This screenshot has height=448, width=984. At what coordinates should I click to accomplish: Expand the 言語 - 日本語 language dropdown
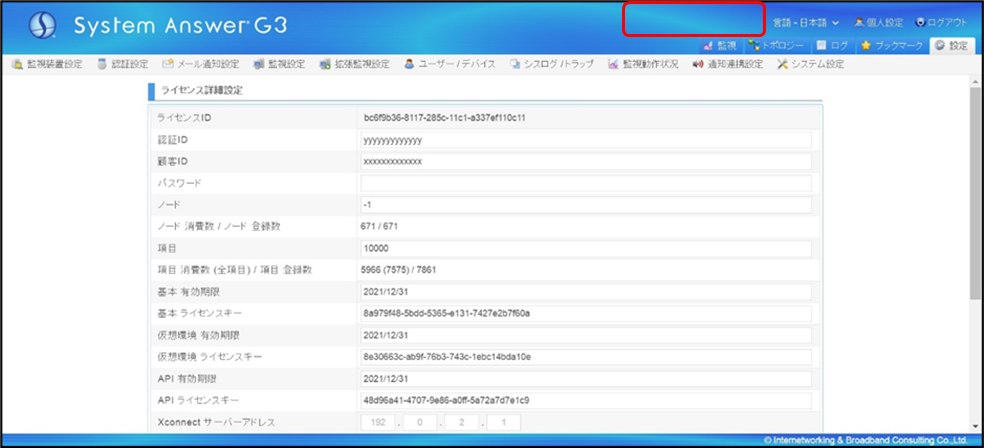click(x=805, y=22)
